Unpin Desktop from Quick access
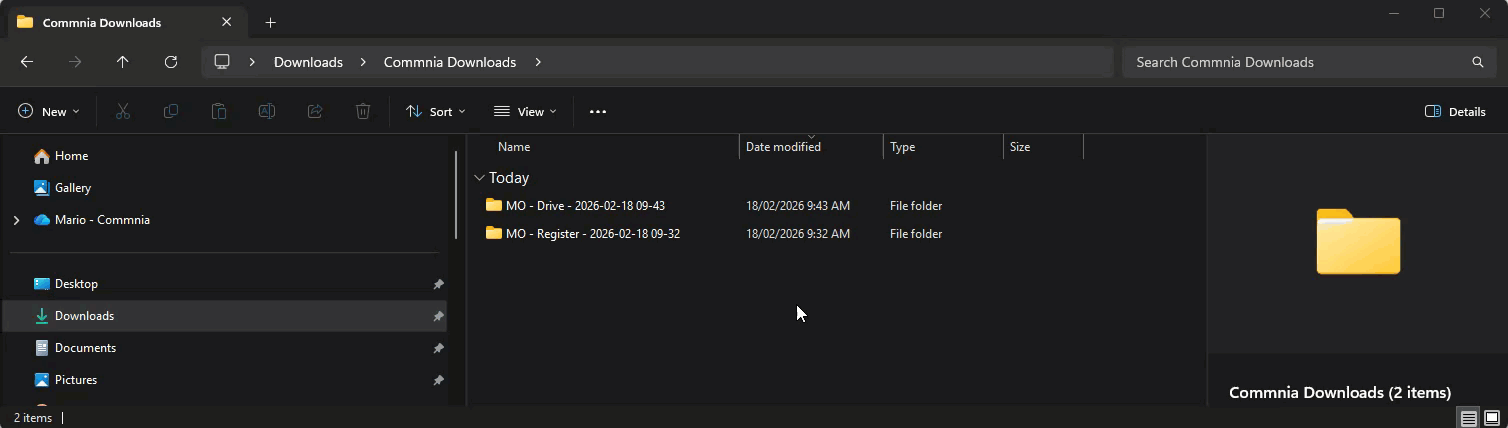Image resolution: width=1508 pixels, height=428 pixels. 438,284
